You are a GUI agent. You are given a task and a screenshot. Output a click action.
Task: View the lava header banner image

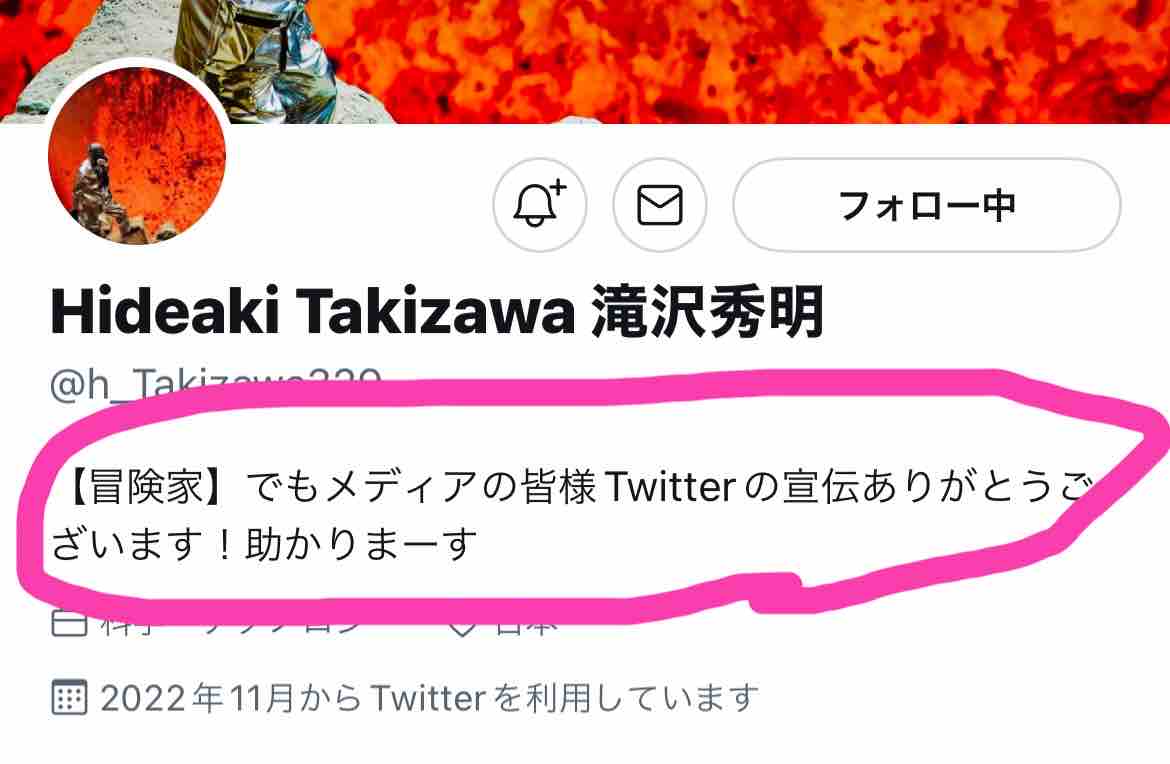(x=585, y=61)
